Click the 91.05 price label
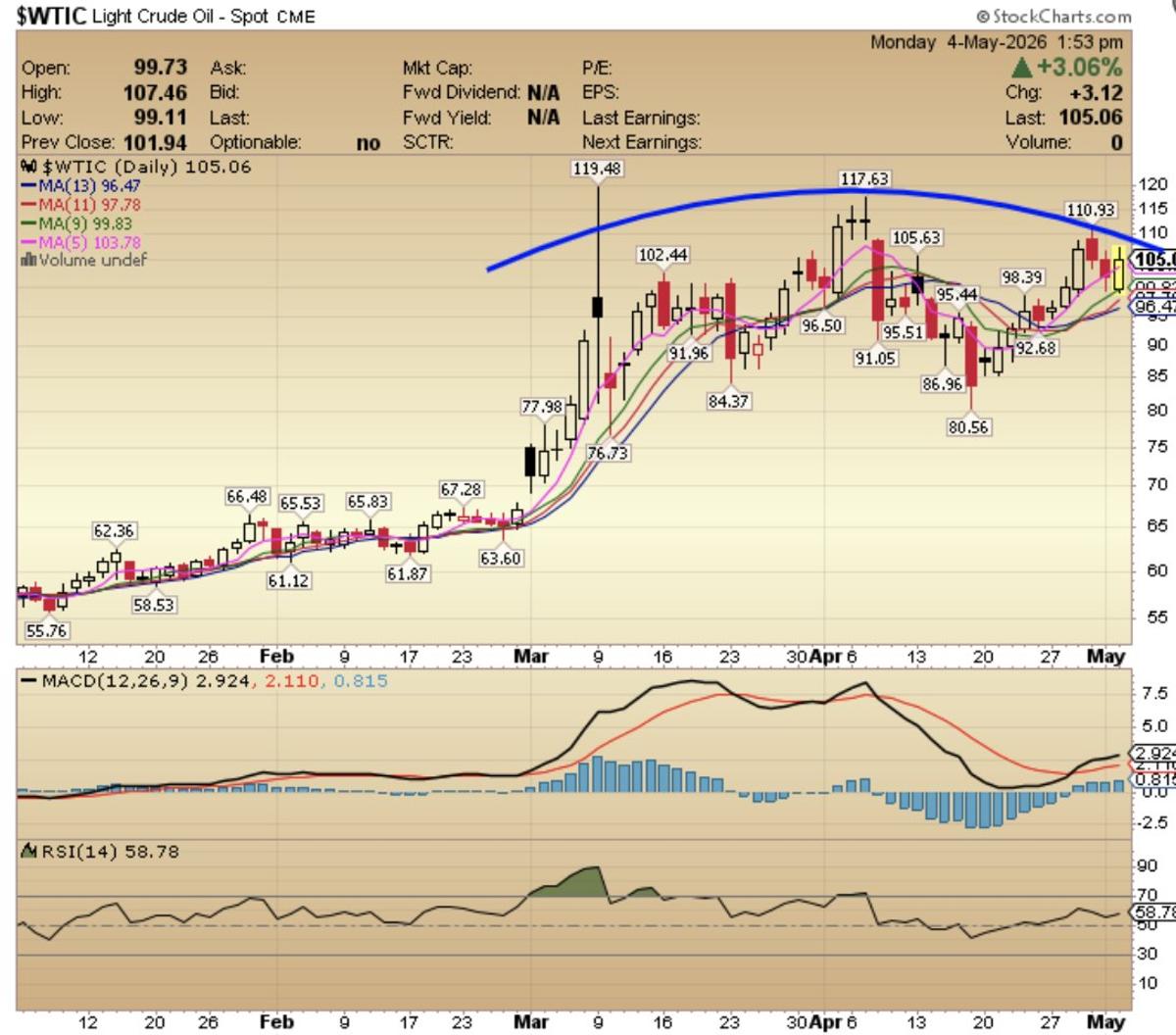The width and height of the screenshot is (1176, 1035). tap(875, 359)
